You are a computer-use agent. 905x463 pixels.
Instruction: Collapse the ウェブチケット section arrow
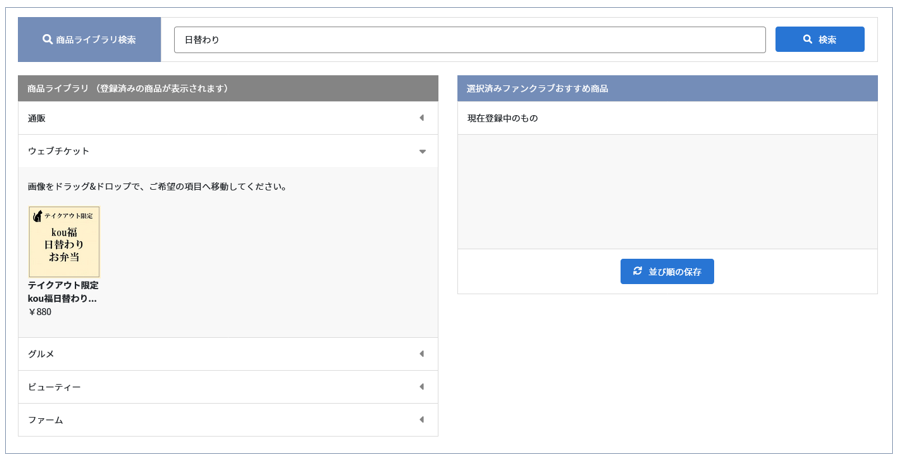(422, 151)
